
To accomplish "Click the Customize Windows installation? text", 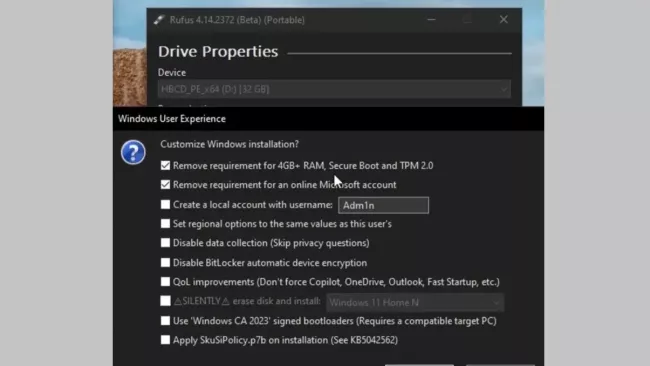I will point(230,144).
